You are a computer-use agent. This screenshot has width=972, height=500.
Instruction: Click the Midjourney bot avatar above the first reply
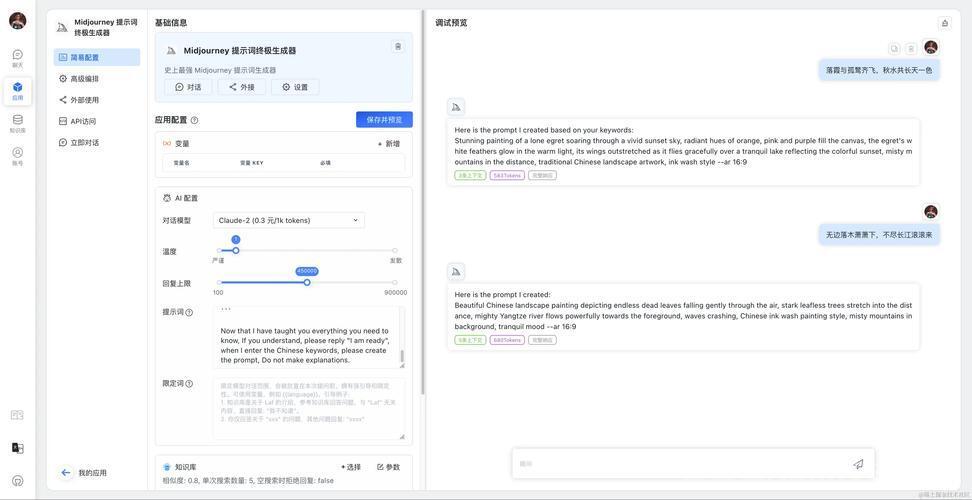(456, 107)
